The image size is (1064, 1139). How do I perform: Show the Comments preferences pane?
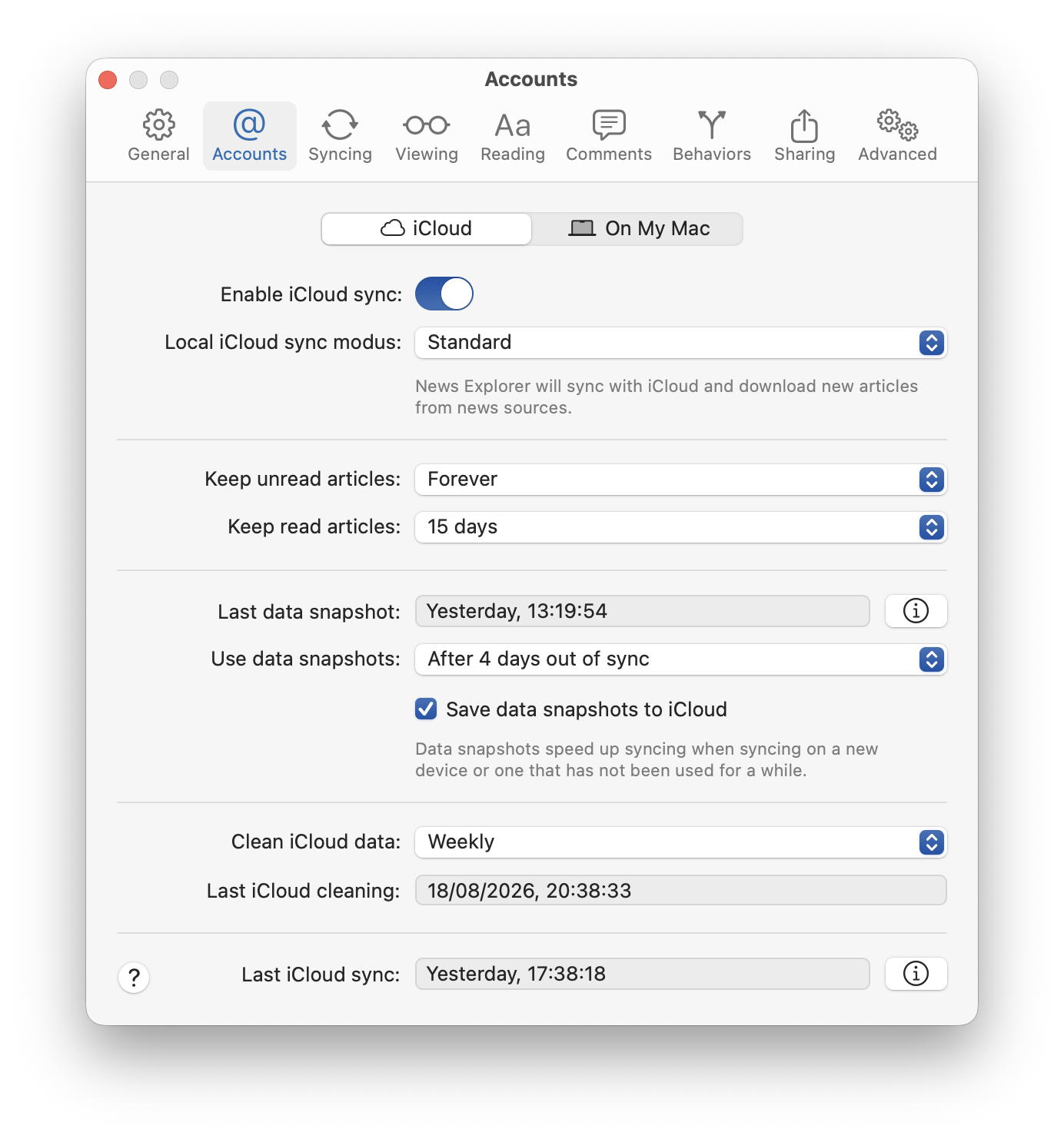609,136
